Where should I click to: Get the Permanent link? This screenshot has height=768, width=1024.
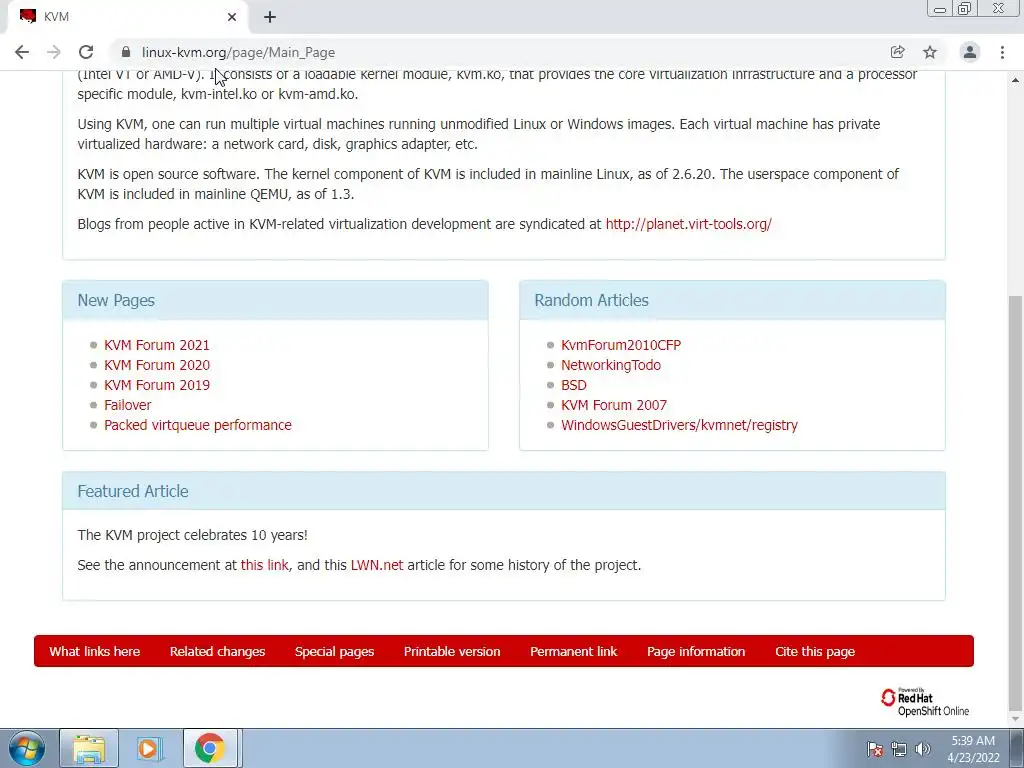pyautogui.click(x=573, y=651)
